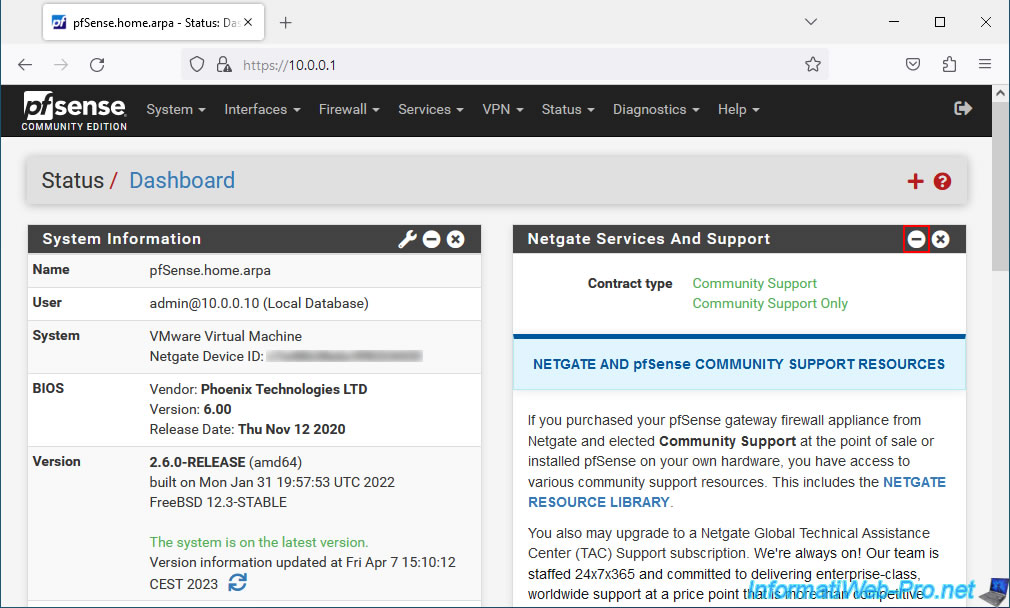Screen dimensions: 1010x608
Task: Open dashboard help via the red question mark
Action: 942,182
